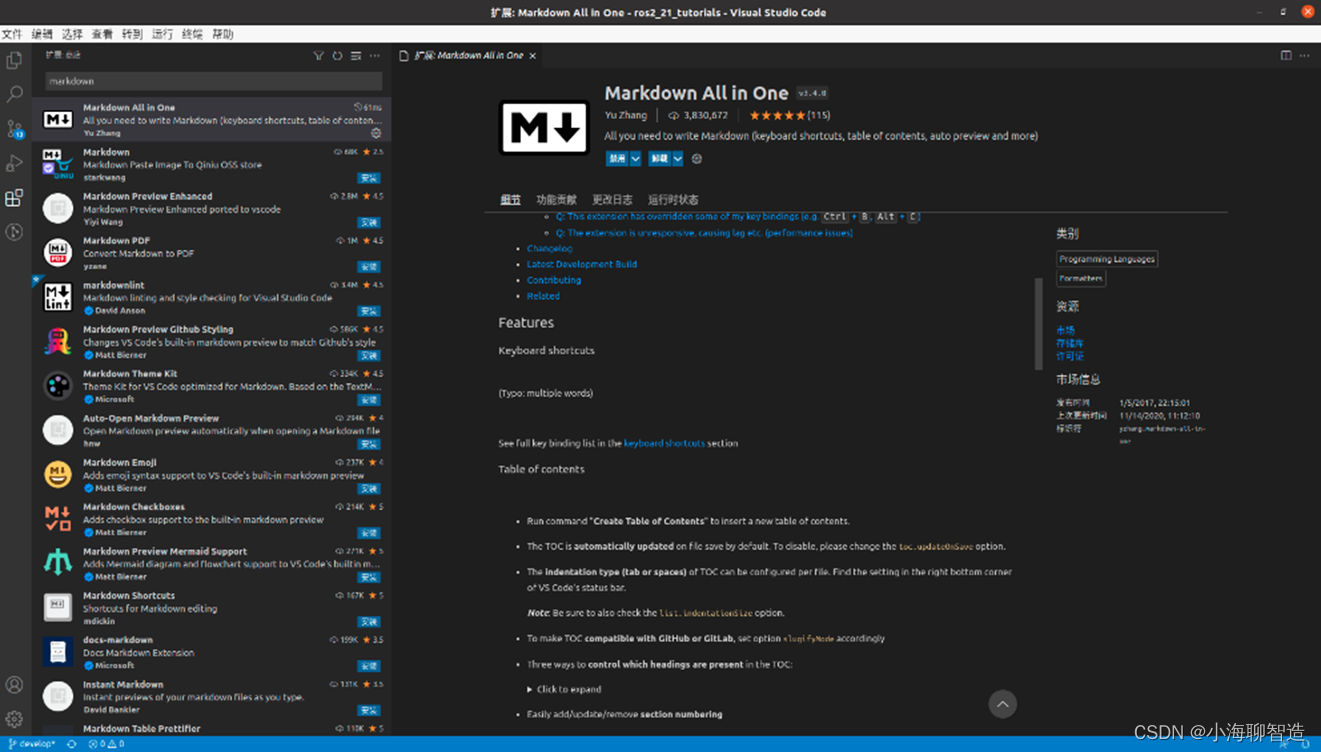This screenshot has height=752, width=1321.
Task: Select Markdown Theme Kit in results list
Action: coord(211,386)
